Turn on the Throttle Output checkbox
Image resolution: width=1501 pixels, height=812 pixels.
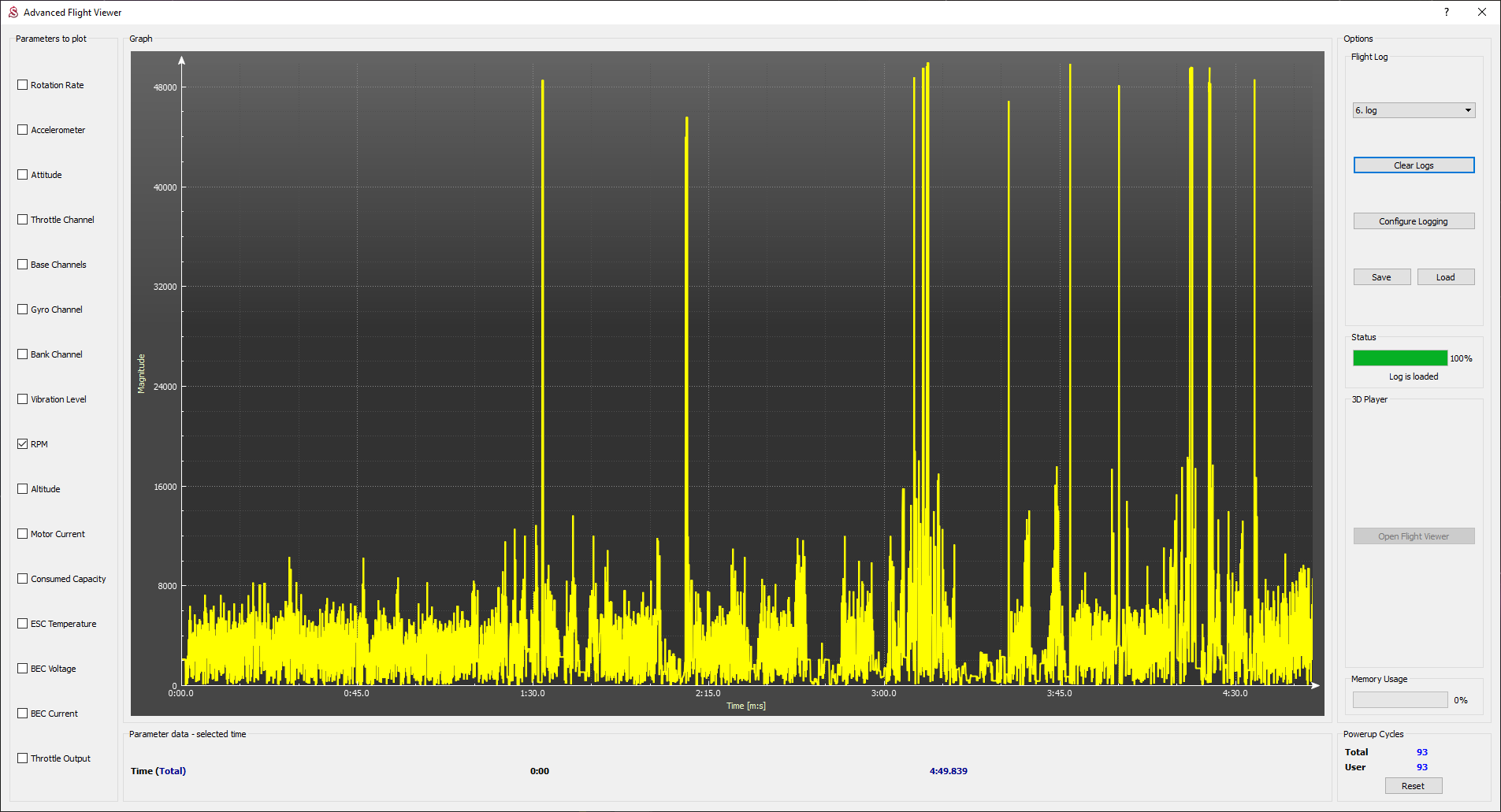tap(23, 758)
